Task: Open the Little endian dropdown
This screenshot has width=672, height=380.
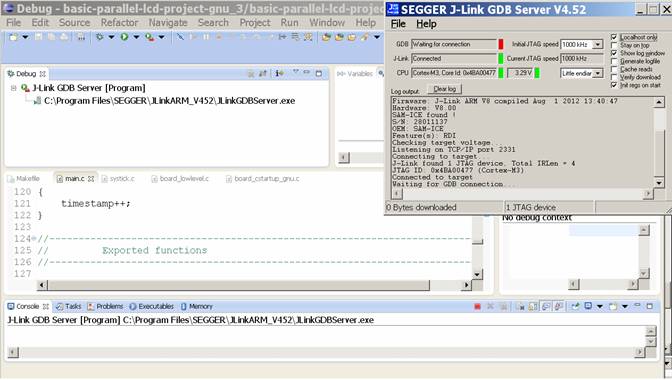Action: pyautogui.click(x=597, y=74)
